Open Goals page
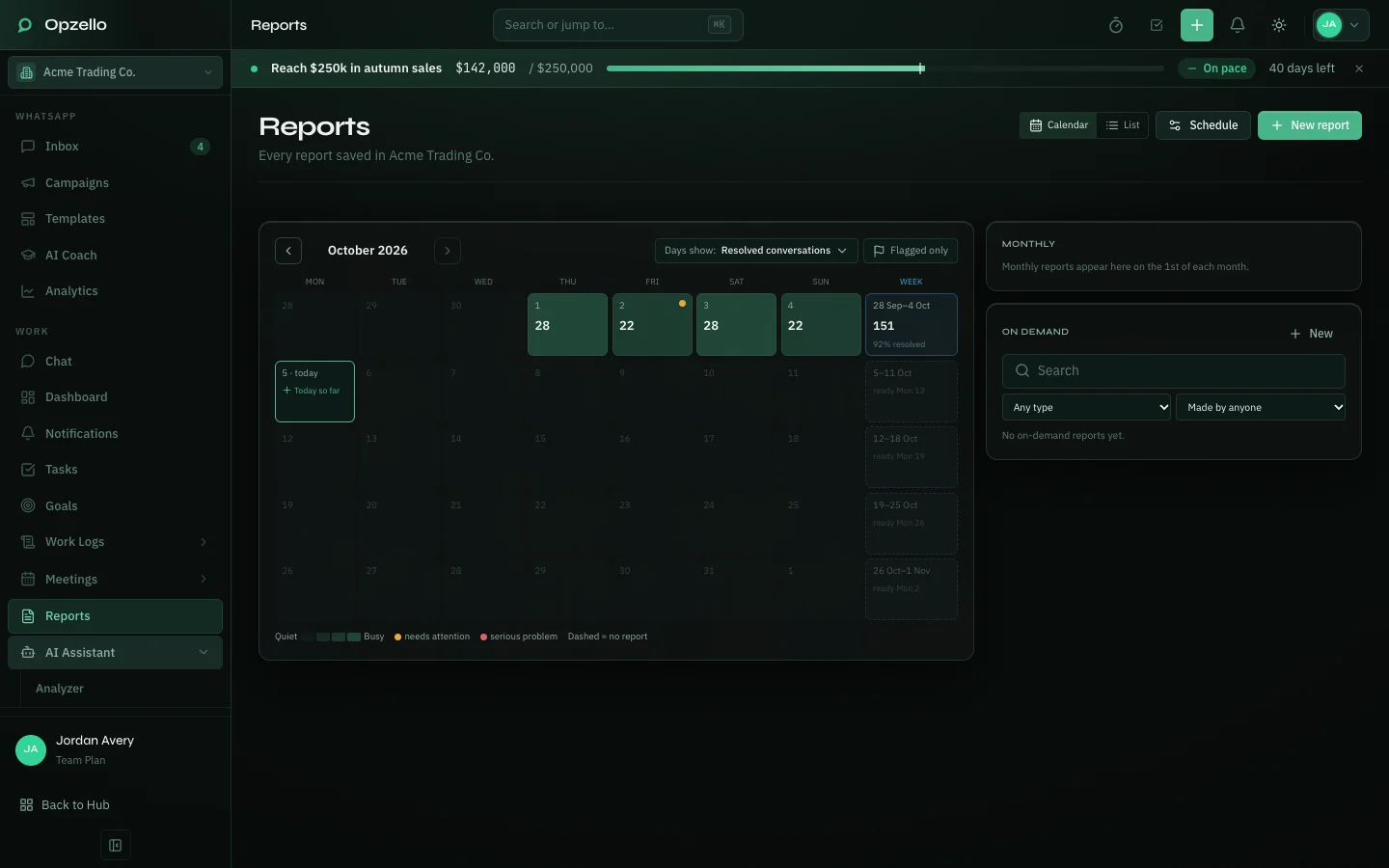Image resolution: width=1389 pixels, height=868 pixels. (115, 506)
